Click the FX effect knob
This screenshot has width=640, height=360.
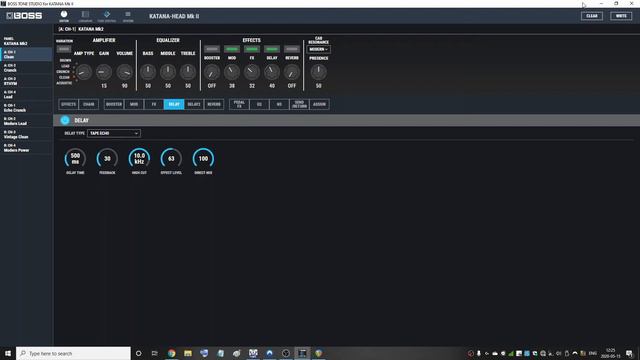(x=252, y=72)
